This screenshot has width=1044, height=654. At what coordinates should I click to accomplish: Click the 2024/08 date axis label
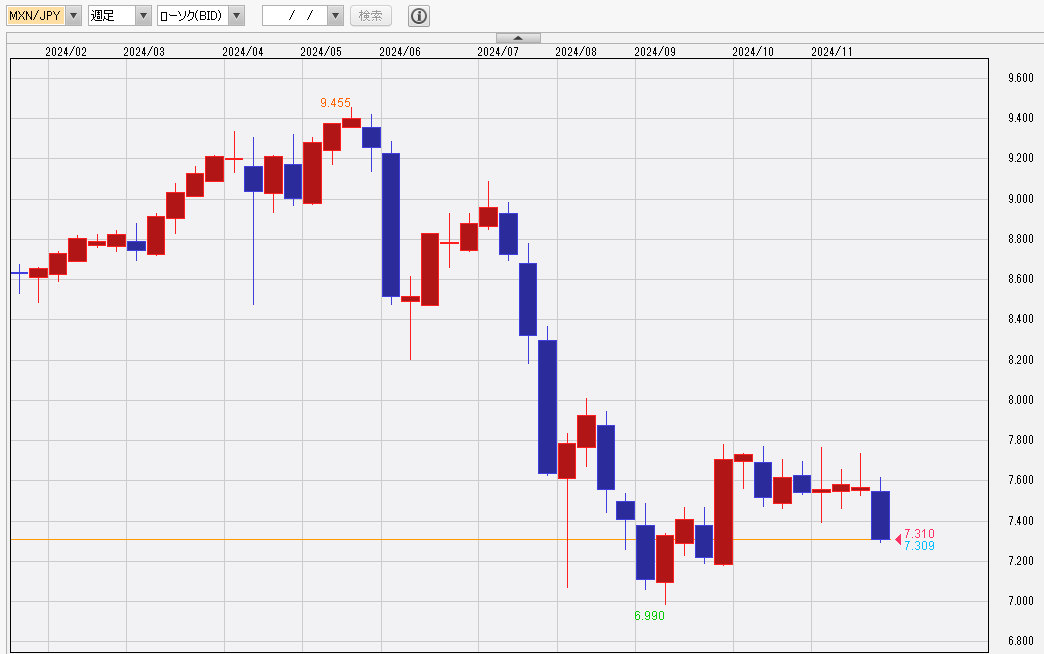coord(575,51)
